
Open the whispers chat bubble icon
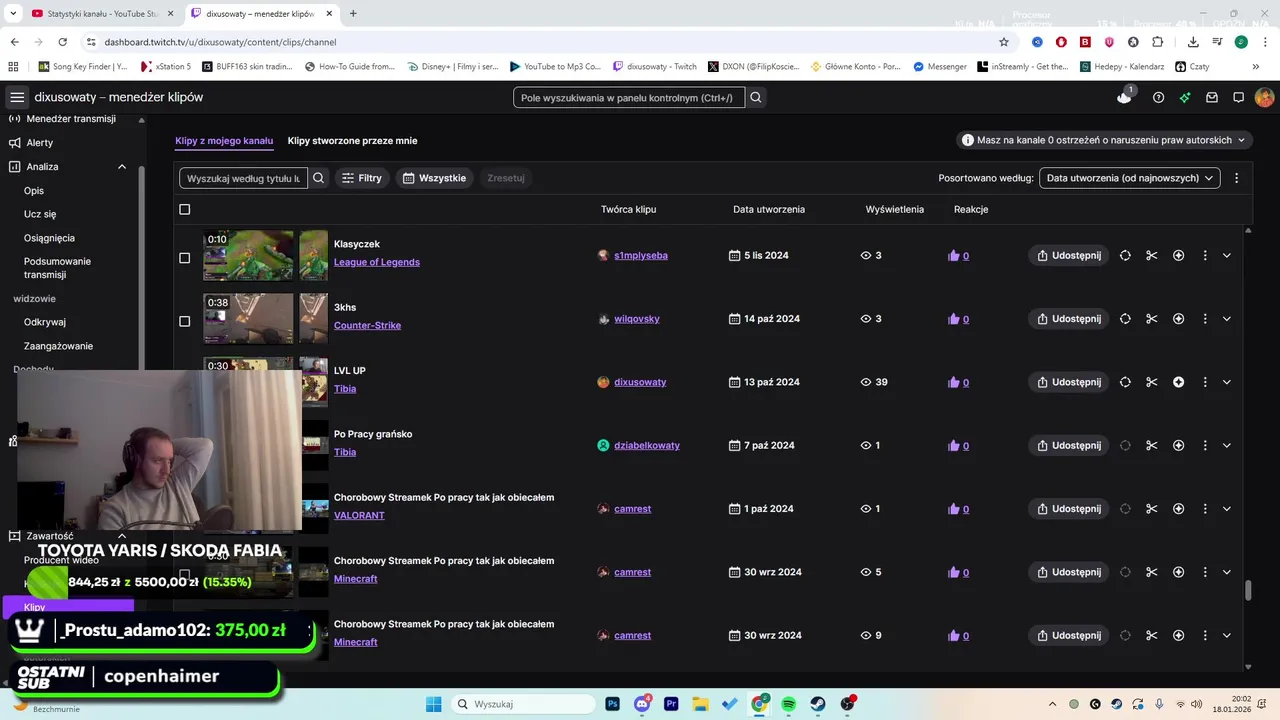click(1238, 97)
